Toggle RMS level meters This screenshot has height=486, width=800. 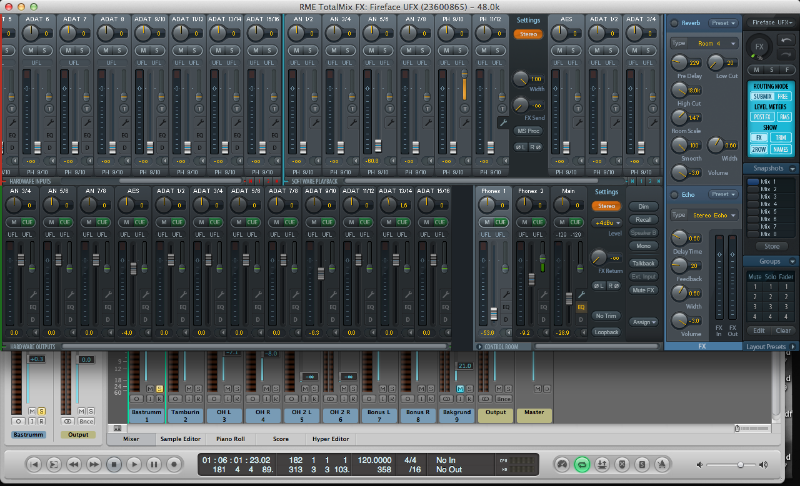[784, 117]
